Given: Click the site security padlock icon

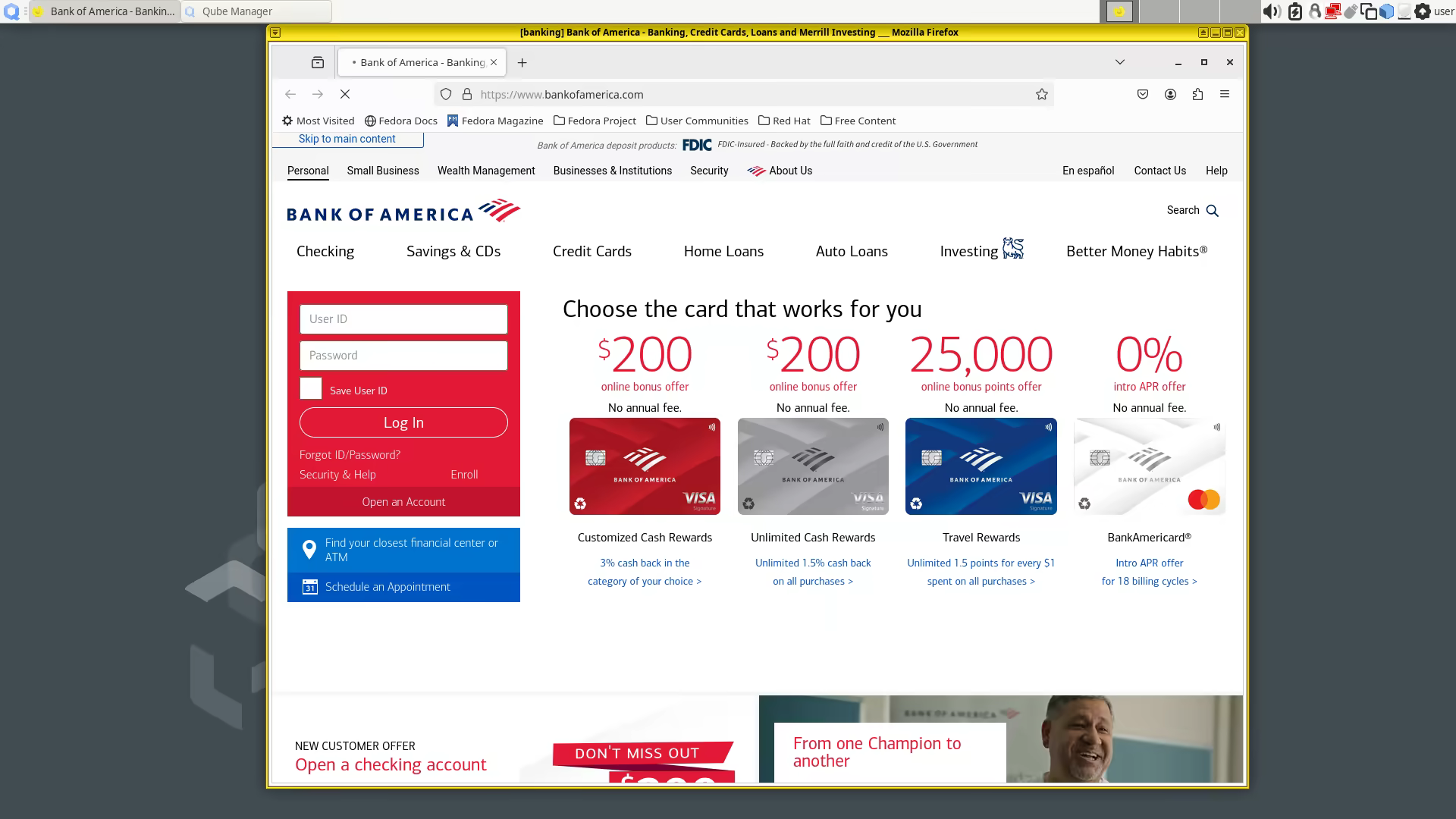Looking at the screenshot, I should coord(467,94).
